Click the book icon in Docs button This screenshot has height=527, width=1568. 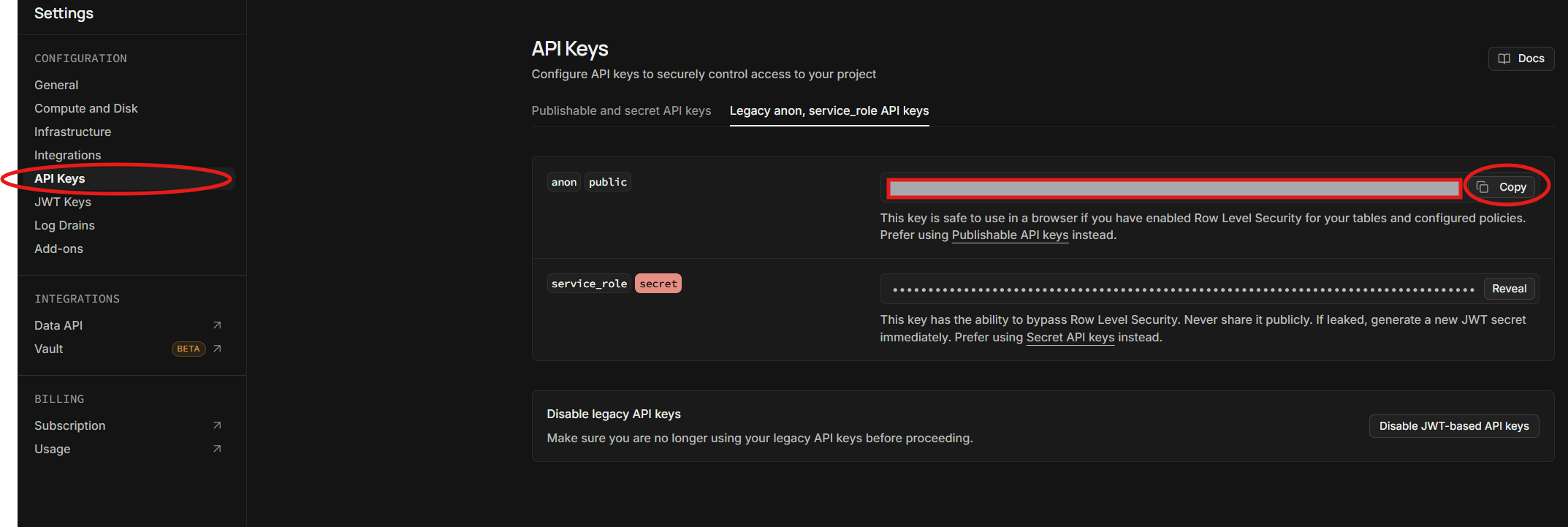[x=1504, y=58]
